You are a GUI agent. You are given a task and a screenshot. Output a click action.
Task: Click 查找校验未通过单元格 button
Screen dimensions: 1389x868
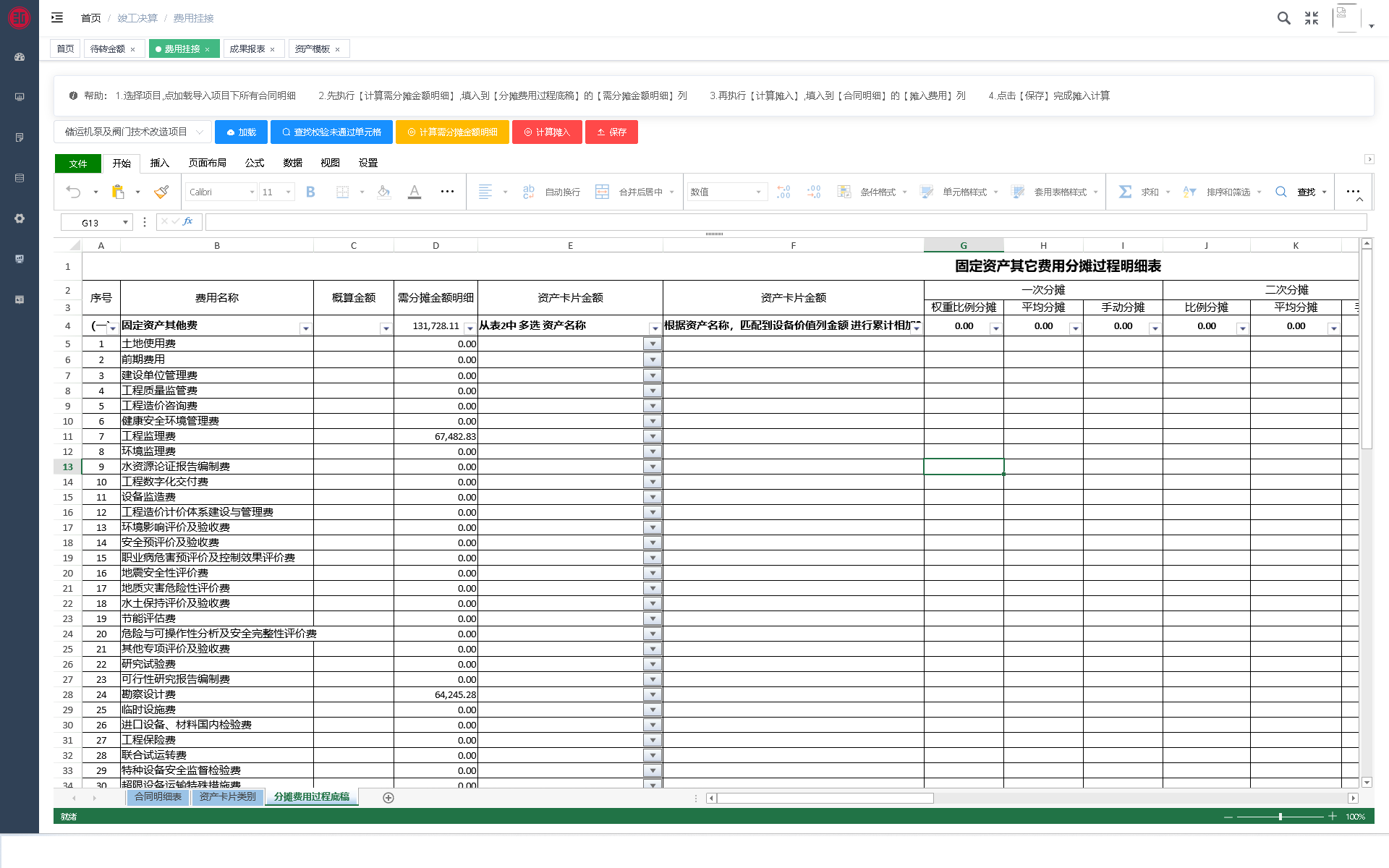[x=331, y=132]
